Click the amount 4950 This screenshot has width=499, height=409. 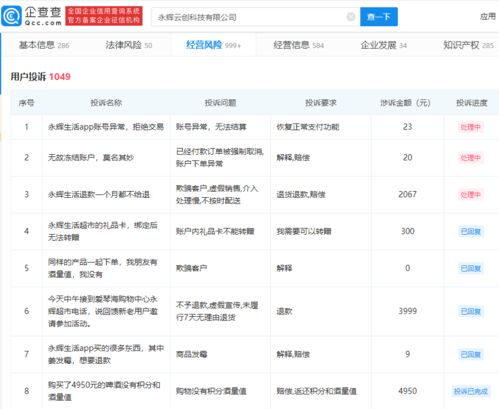407,391
